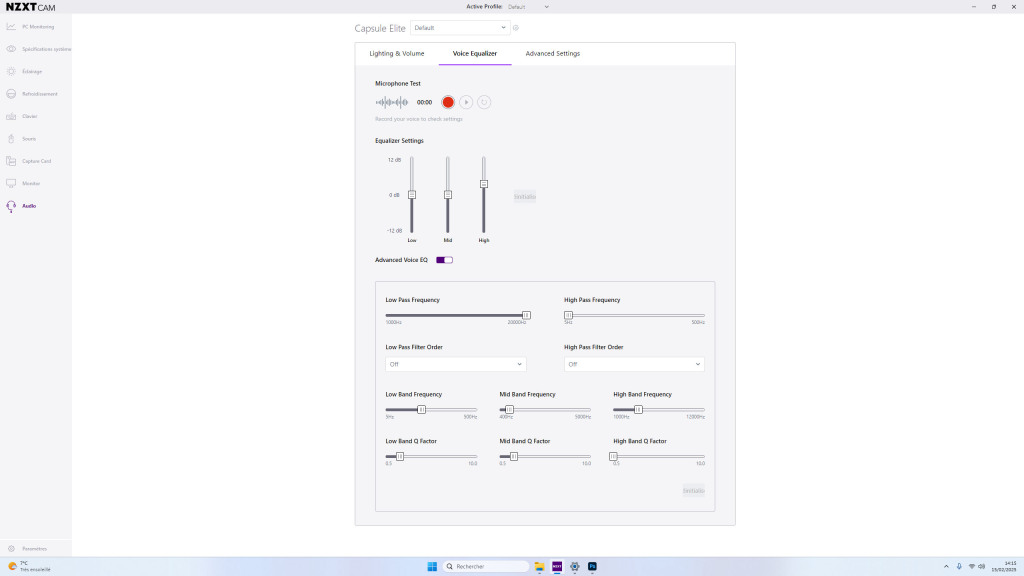Open the Capture Card section
The height and width of the screenshot is (576, 1024).
(29, 161)
